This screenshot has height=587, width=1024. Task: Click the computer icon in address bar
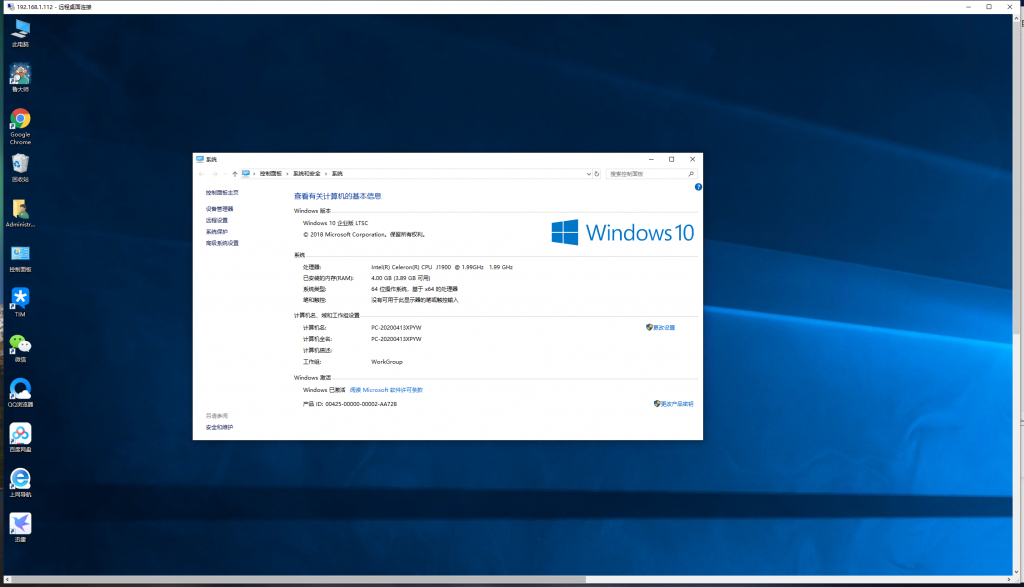(x=246, y=174)
